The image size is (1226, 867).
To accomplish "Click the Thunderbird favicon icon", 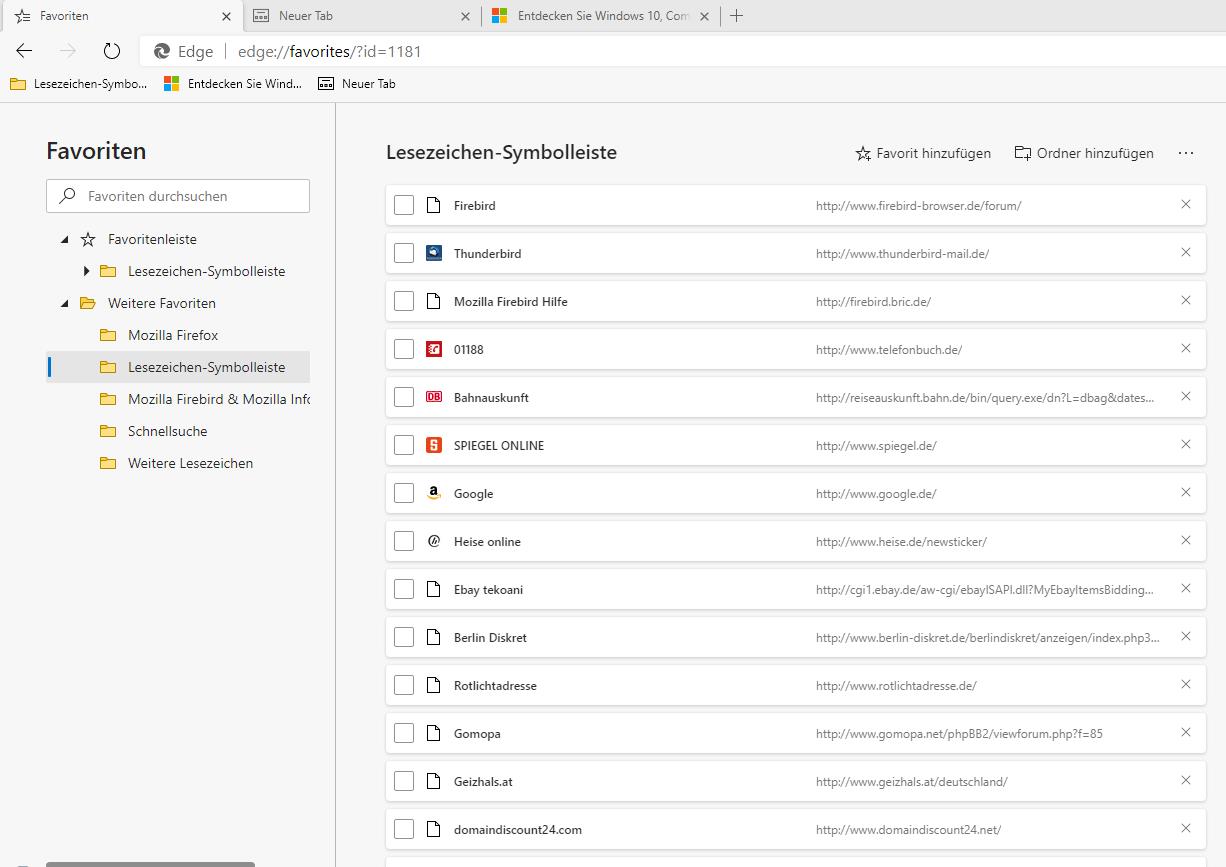I will [433, 253].
